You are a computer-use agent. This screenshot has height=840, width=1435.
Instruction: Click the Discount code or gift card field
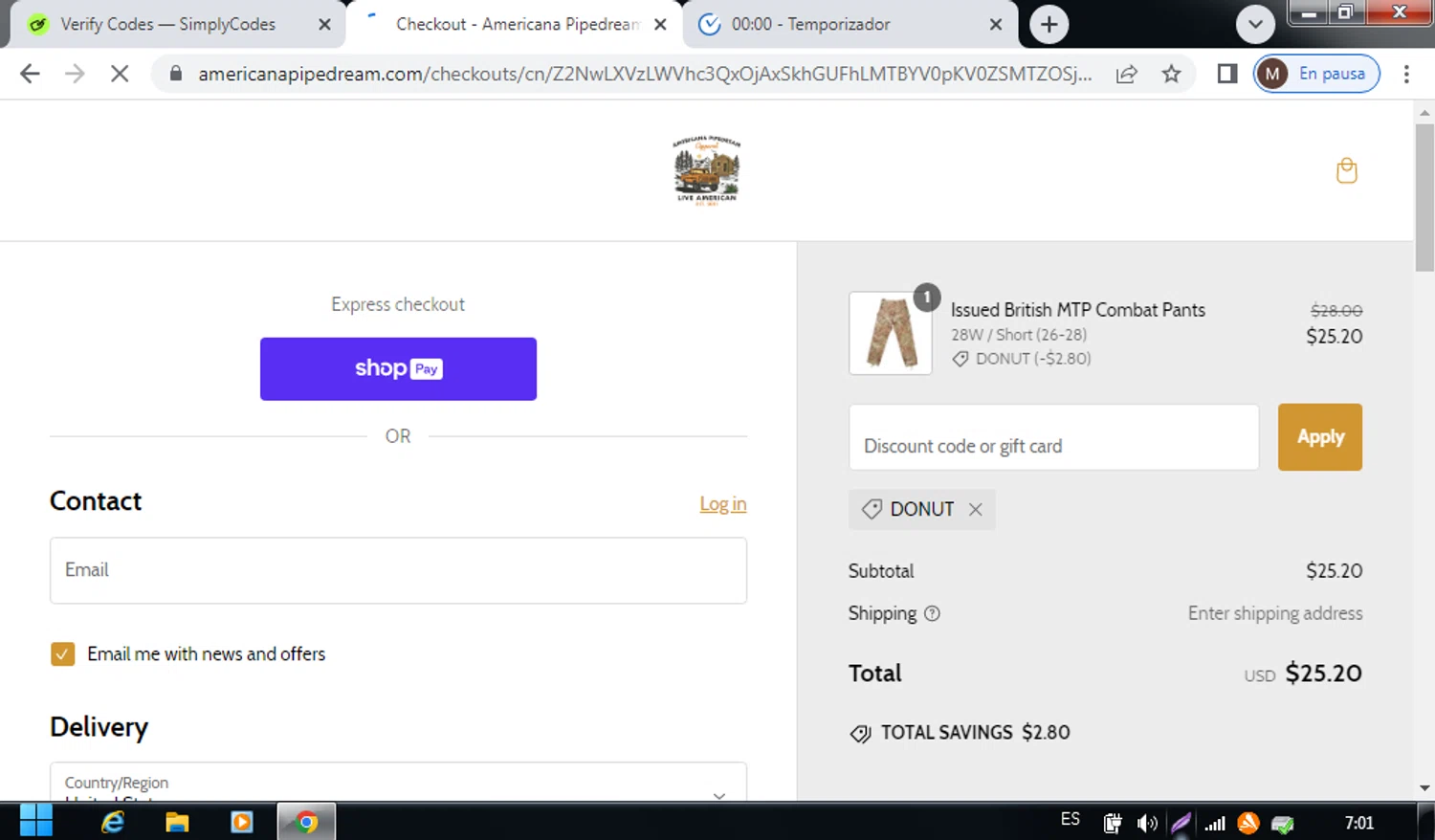1053,437
